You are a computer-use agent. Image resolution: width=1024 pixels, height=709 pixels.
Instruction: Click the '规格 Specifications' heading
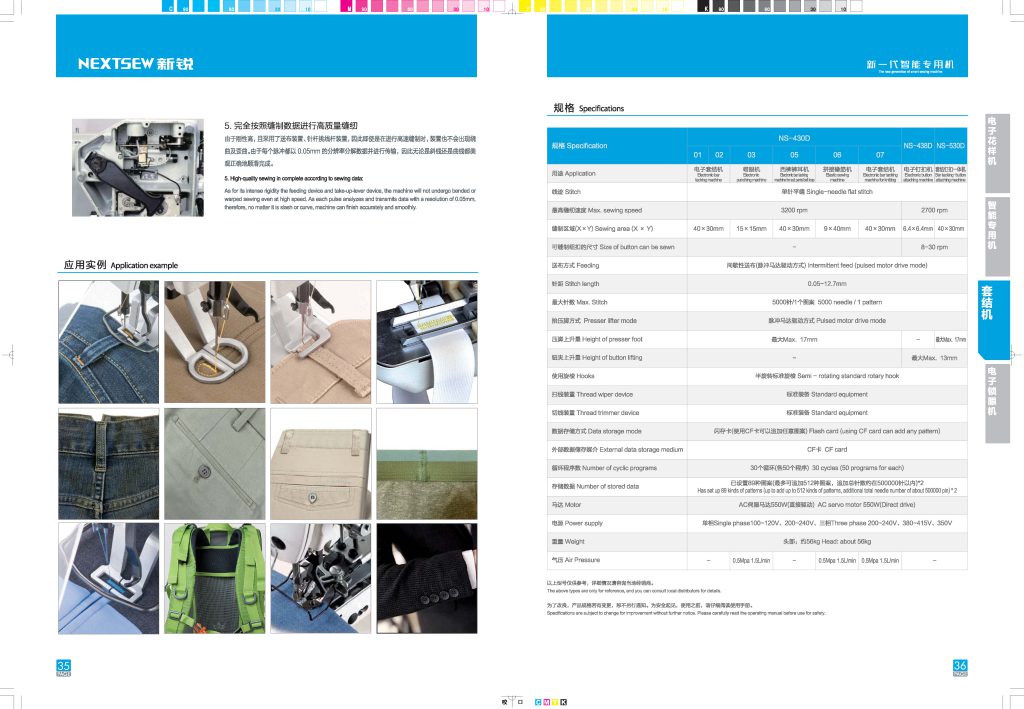pyautogui.click(x=588, y=108)
